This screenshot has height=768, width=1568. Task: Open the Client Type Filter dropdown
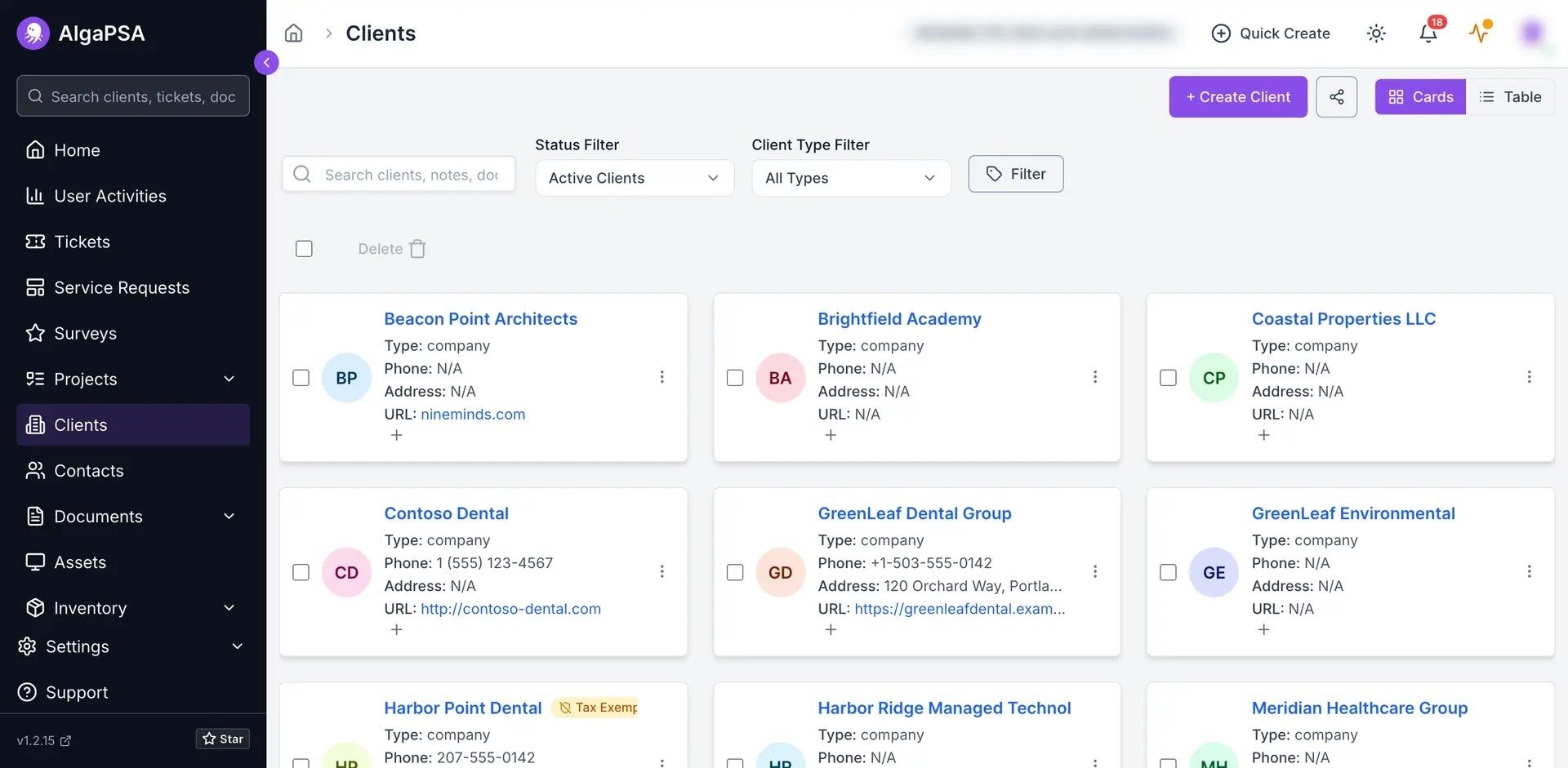851,178
